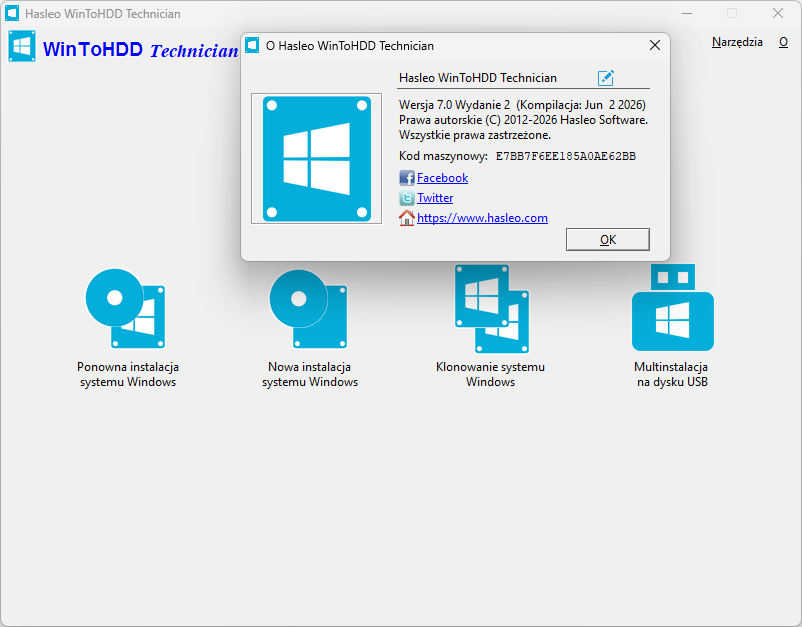Close the About Hasleo WinToHDD dialog
Image resolution: width=802 pixels, height=627 pixels.
(655, 46)
